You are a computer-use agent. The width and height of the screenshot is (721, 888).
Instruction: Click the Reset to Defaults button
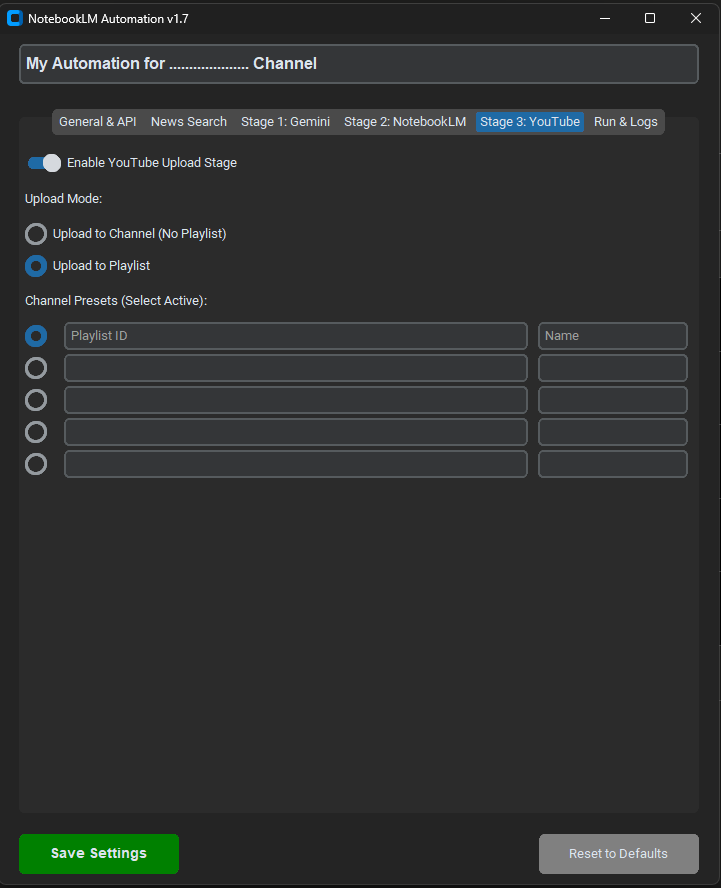[618, 853]
